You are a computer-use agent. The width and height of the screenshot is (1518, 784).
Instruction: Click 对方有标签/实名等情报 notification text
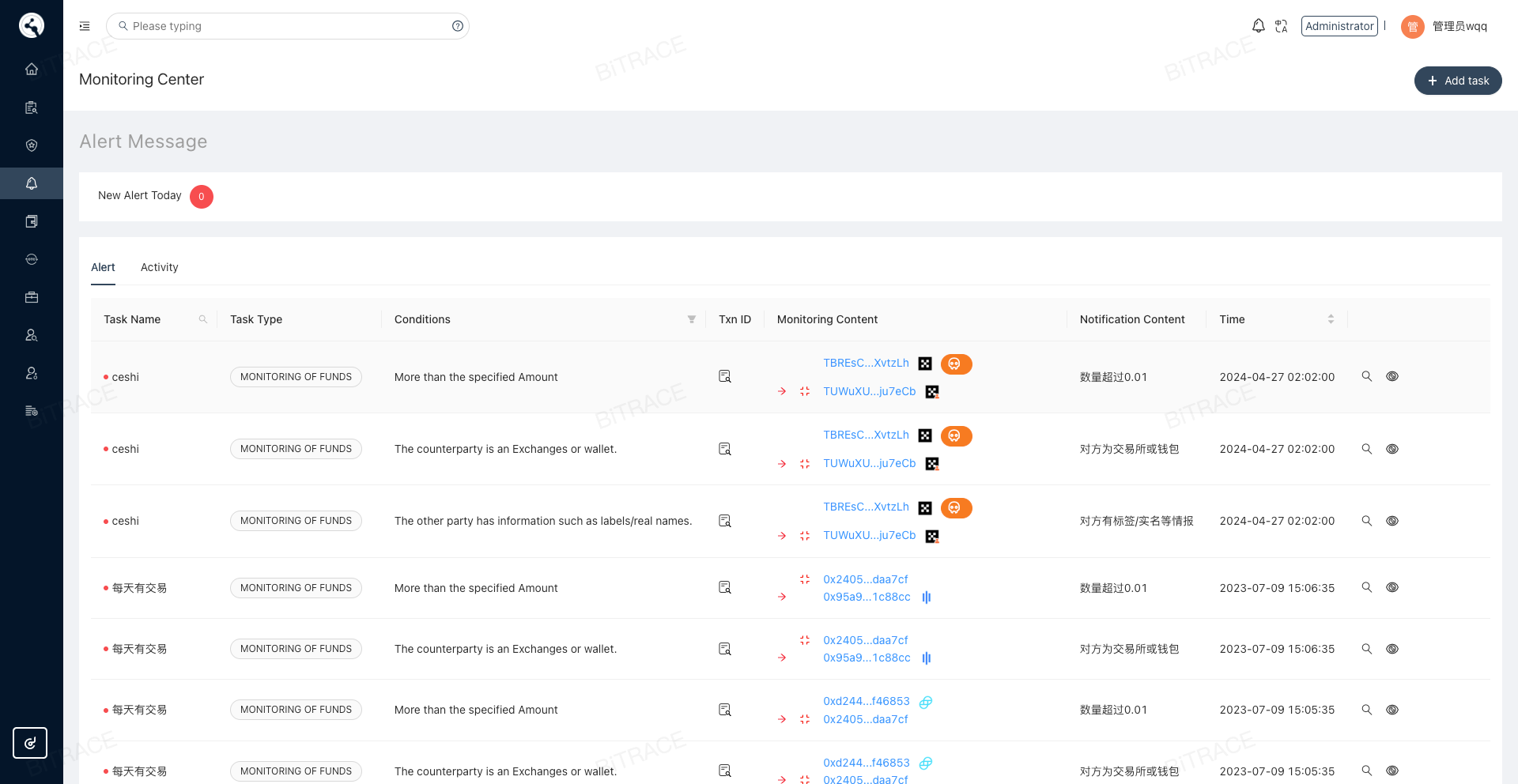click(1136, 521)
